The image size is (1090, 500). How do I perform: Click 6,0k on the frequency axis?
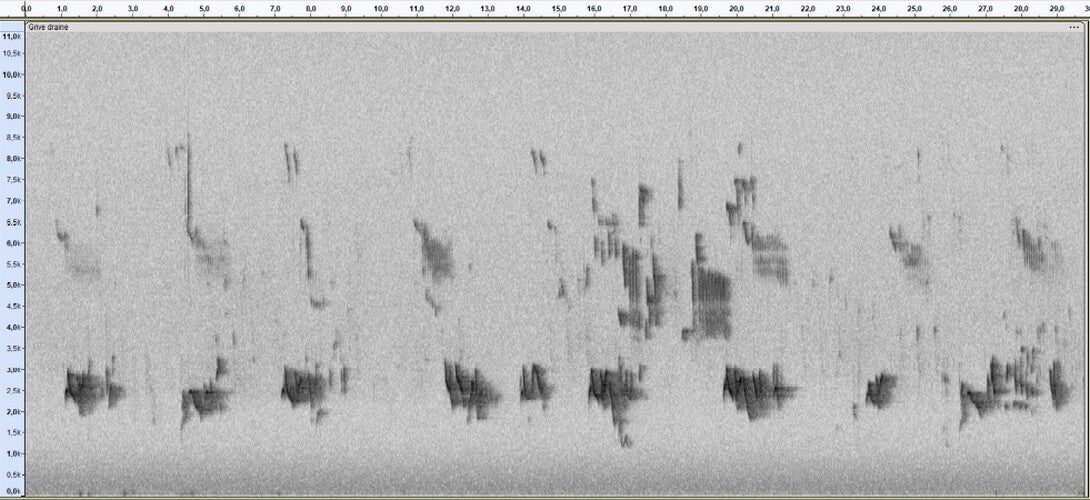point(12,243)
